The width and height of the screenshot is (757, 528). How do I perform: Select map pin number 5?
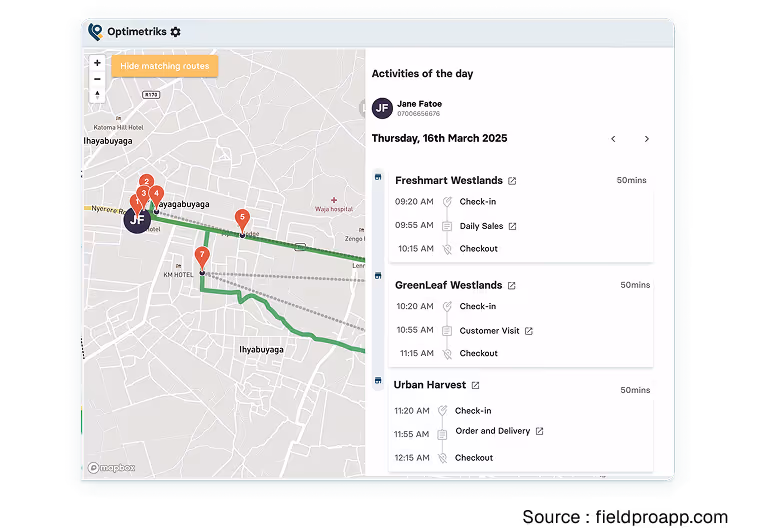[x=242, y=220]
